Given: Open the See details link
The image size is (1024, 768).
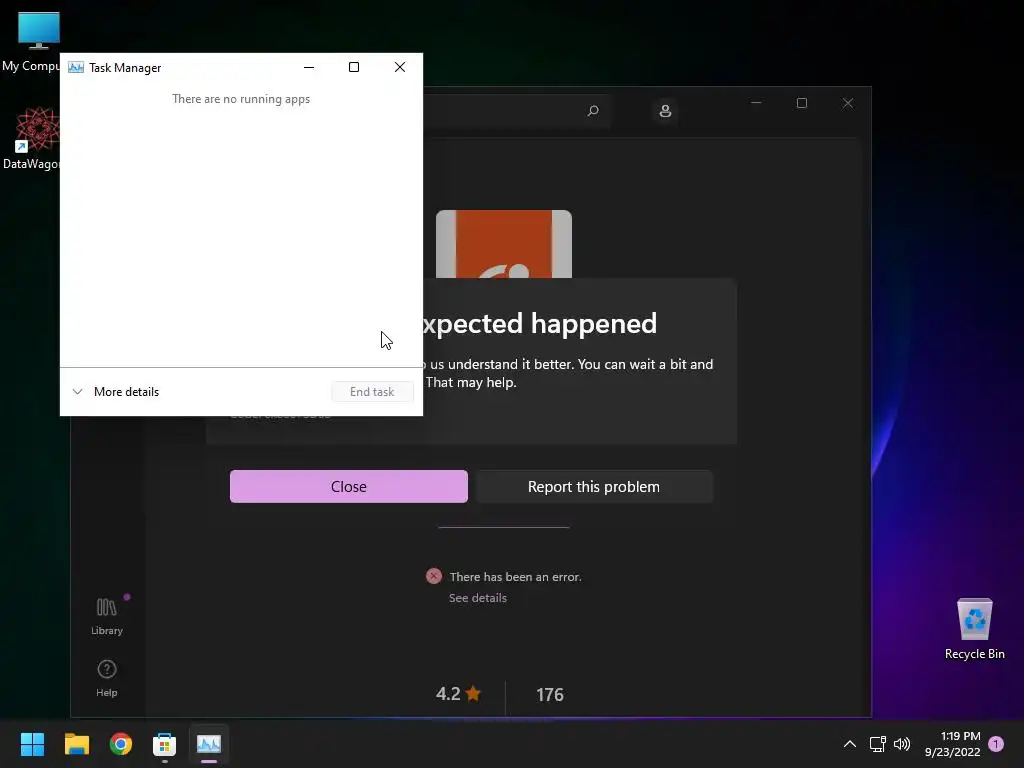Looking at the screenshot, I should coord(477,598).
